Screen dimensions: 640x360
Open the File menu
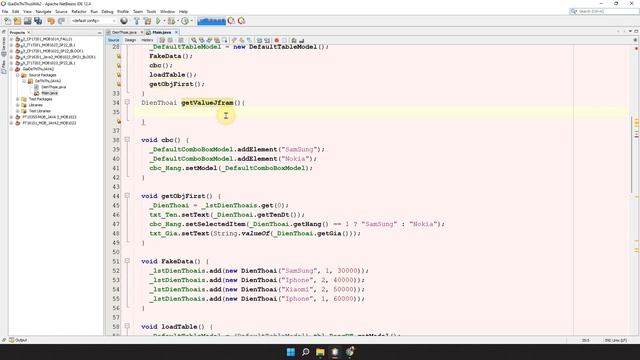point(5,11)
